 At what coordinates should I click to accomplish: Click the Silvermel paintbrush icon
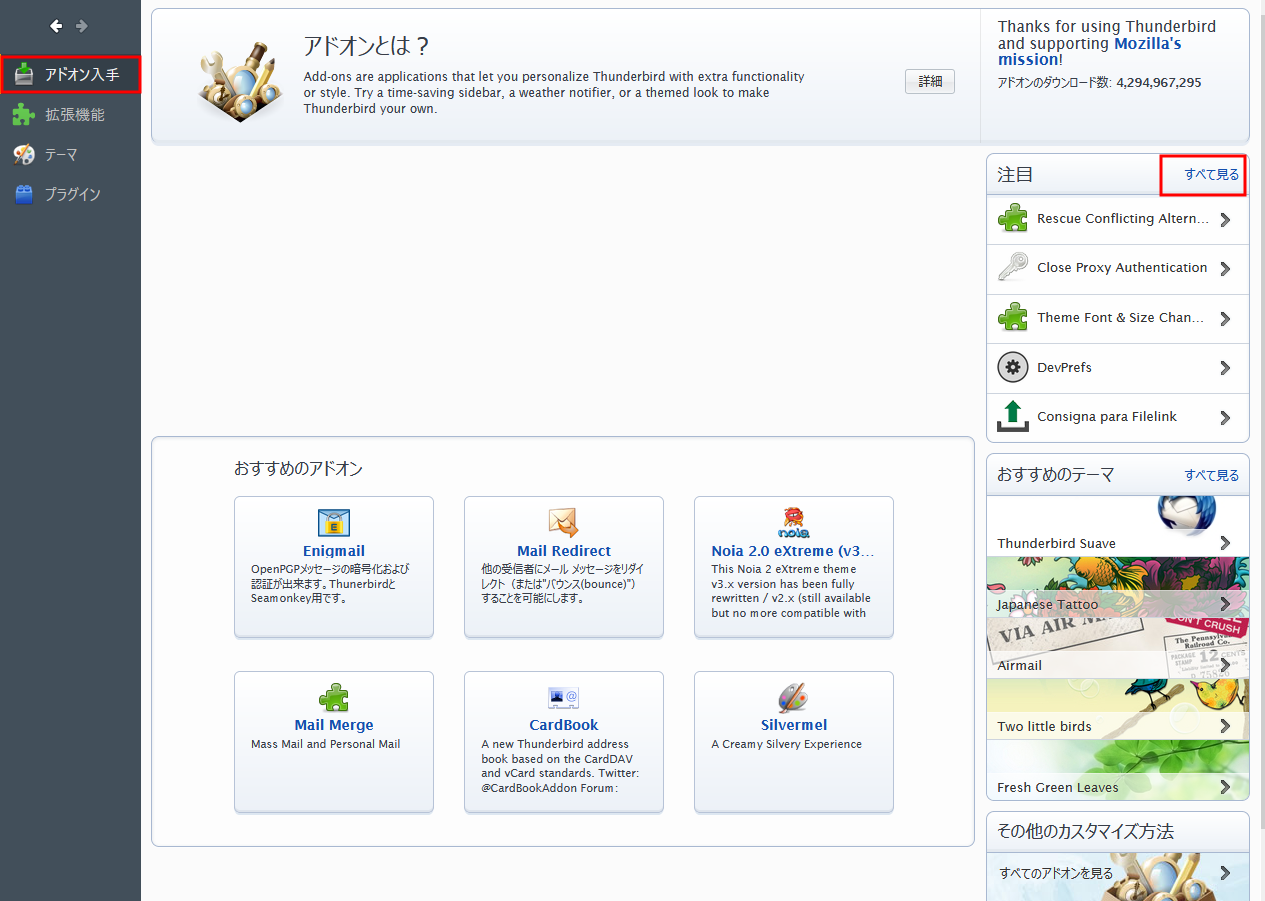793,697
